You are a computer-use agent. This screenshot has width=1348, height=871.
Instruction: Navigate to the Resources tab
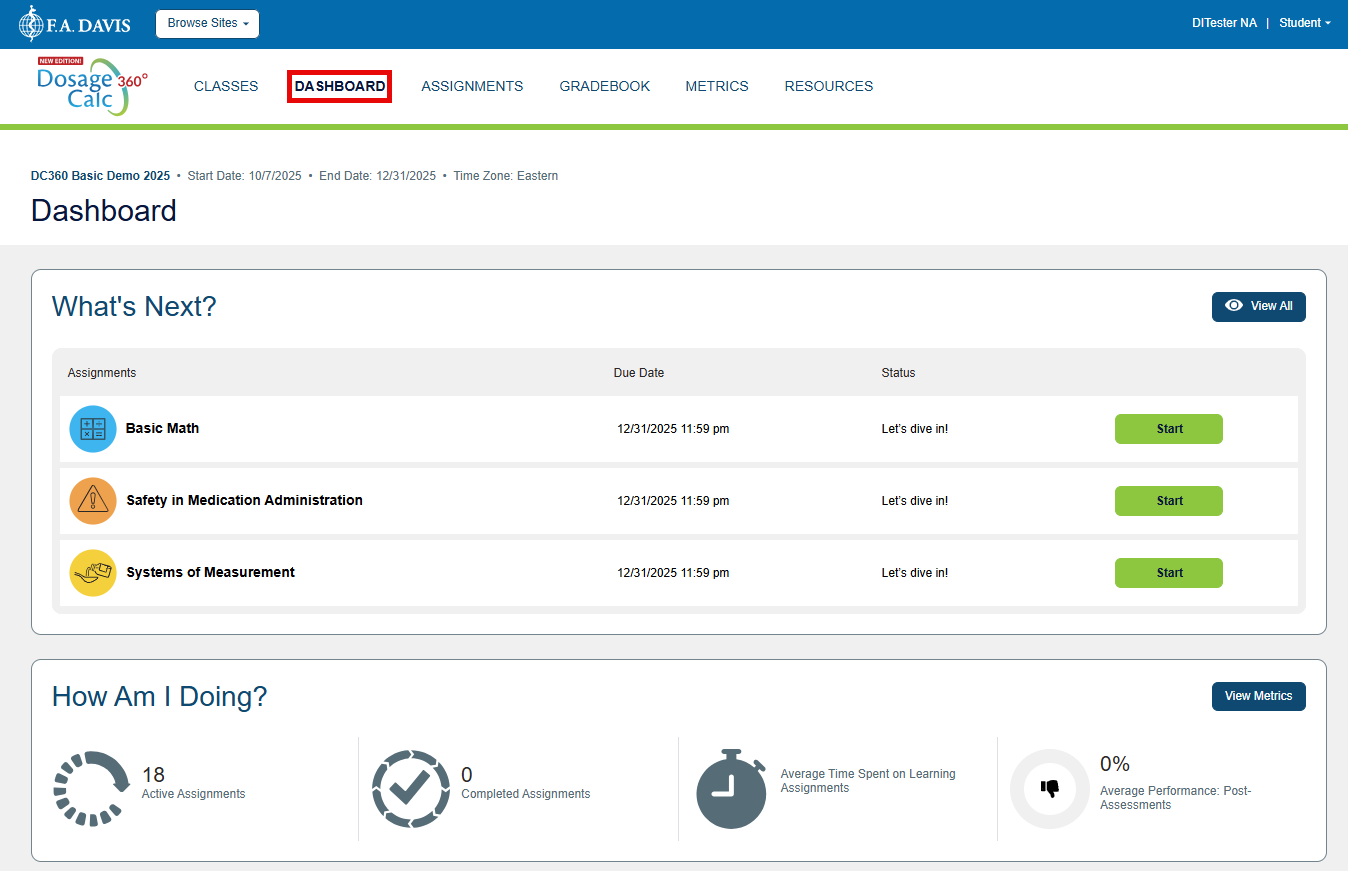tap(829, 86)
